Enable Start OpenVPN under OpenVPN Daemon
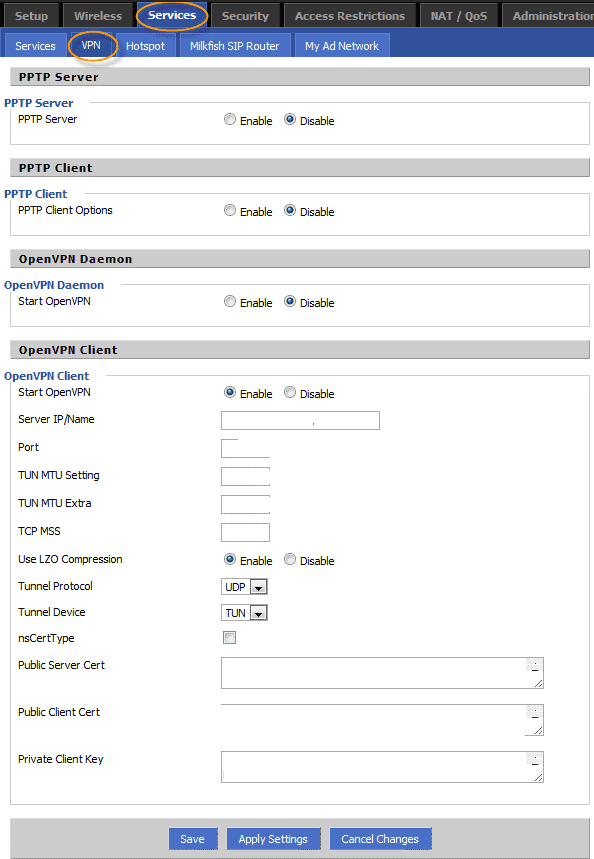The image size is (594, 859). [230, 301]
